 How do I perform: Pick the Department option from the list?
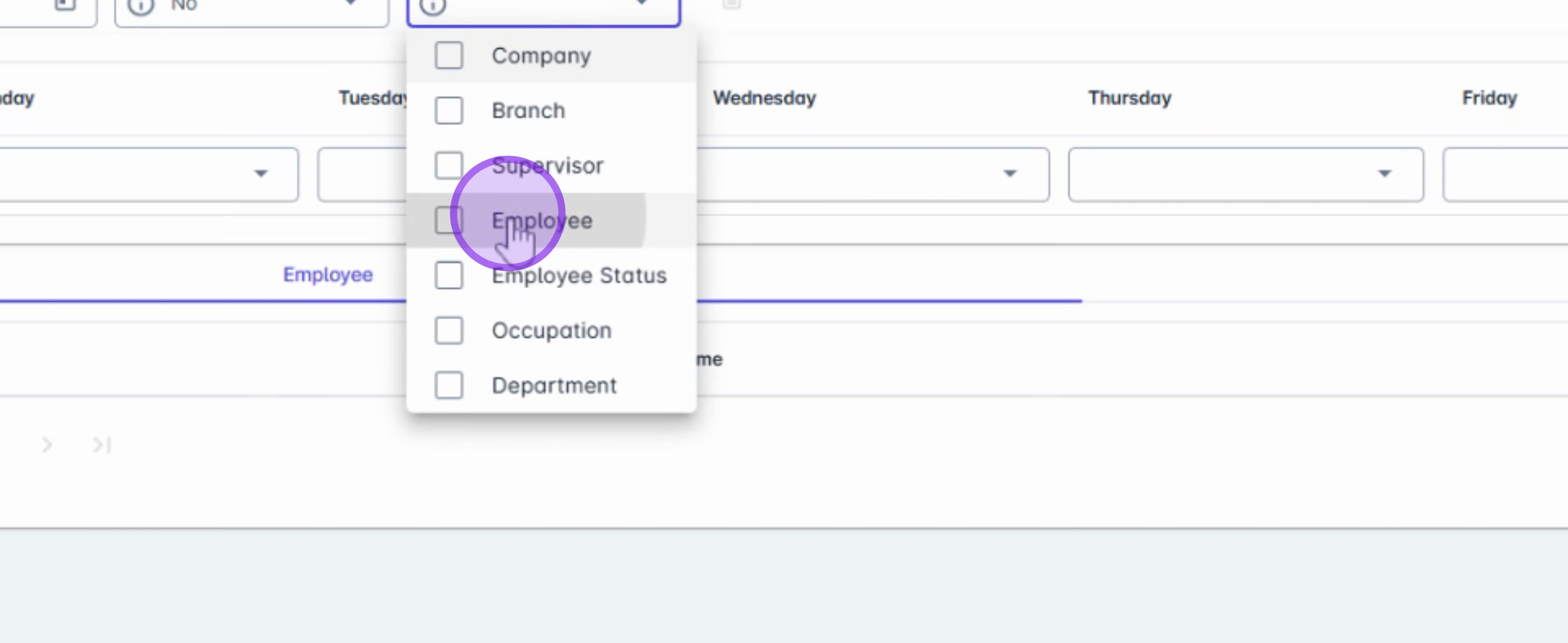[x=553, y=385]
